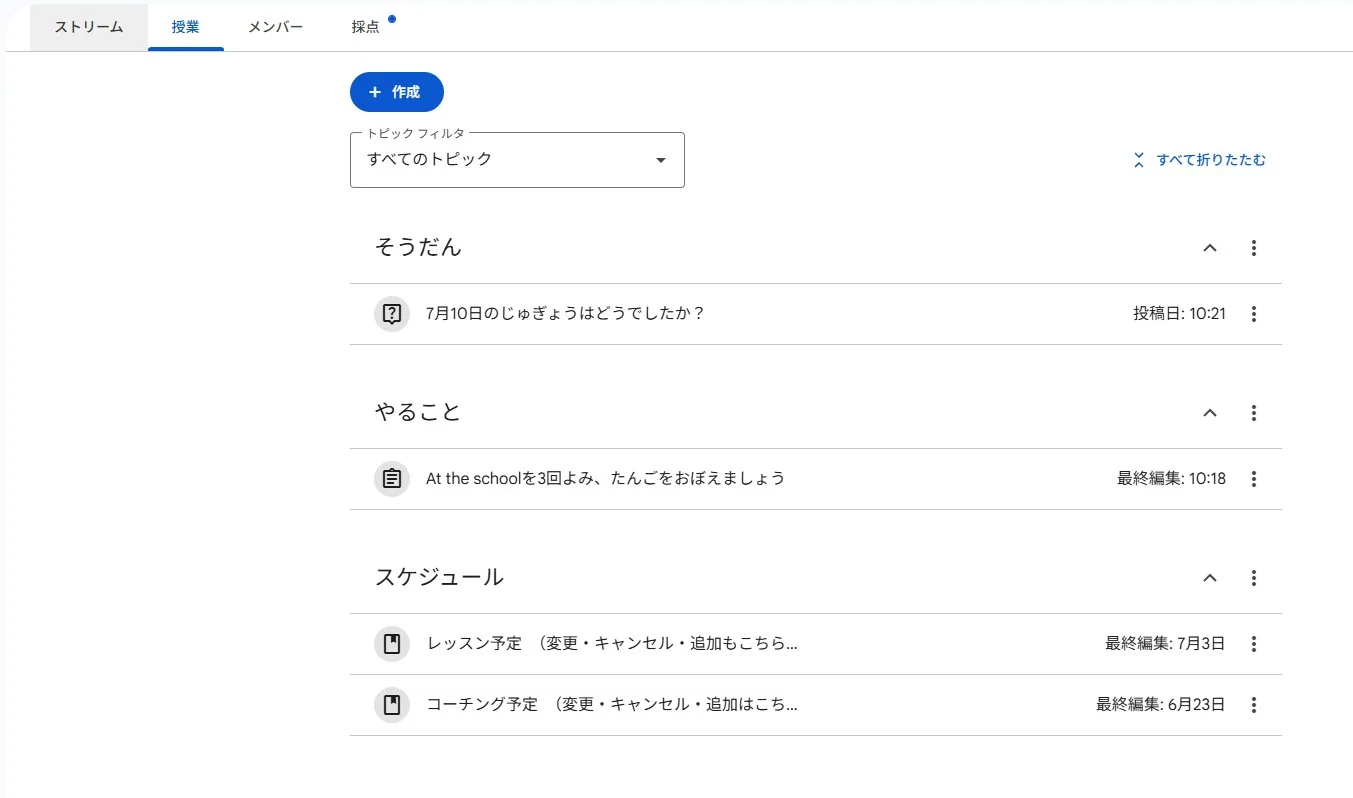
Task: Open レッスン予定 material item
Action: click(x=612, y=643)
